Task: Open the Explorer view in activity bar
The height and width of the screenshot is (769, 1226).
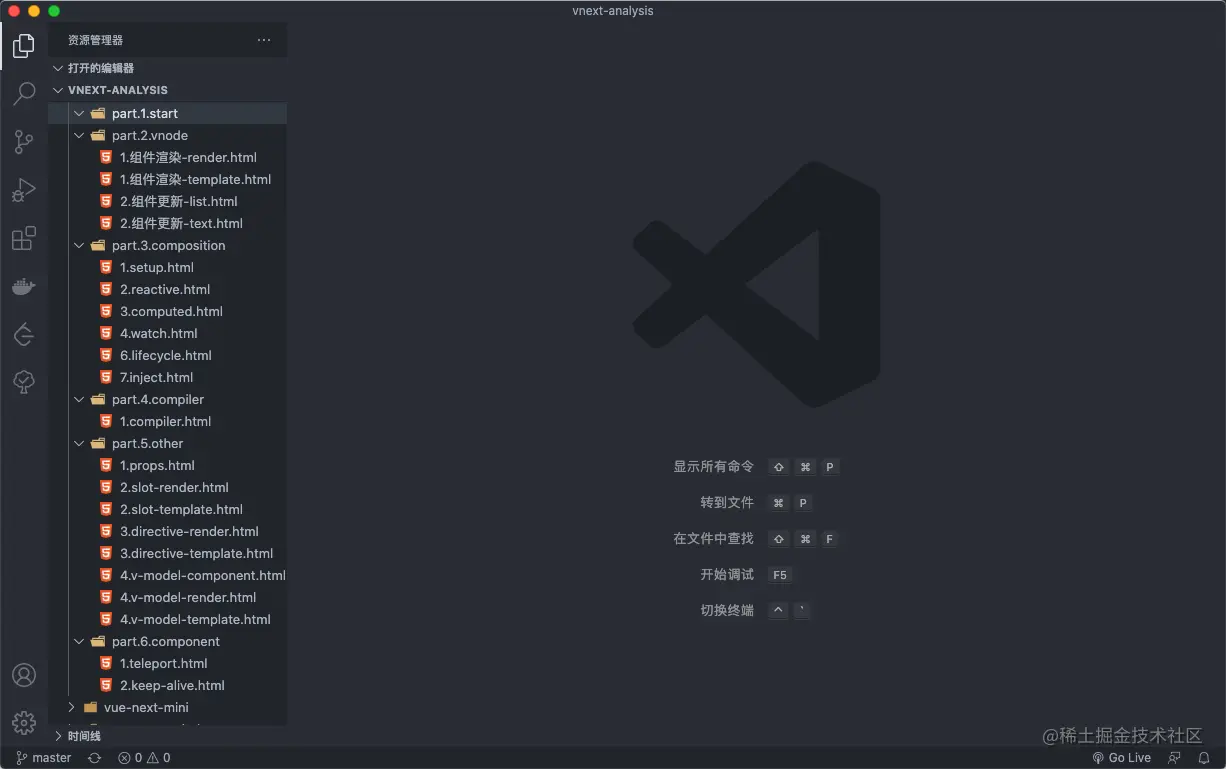Action: (24, 46)
